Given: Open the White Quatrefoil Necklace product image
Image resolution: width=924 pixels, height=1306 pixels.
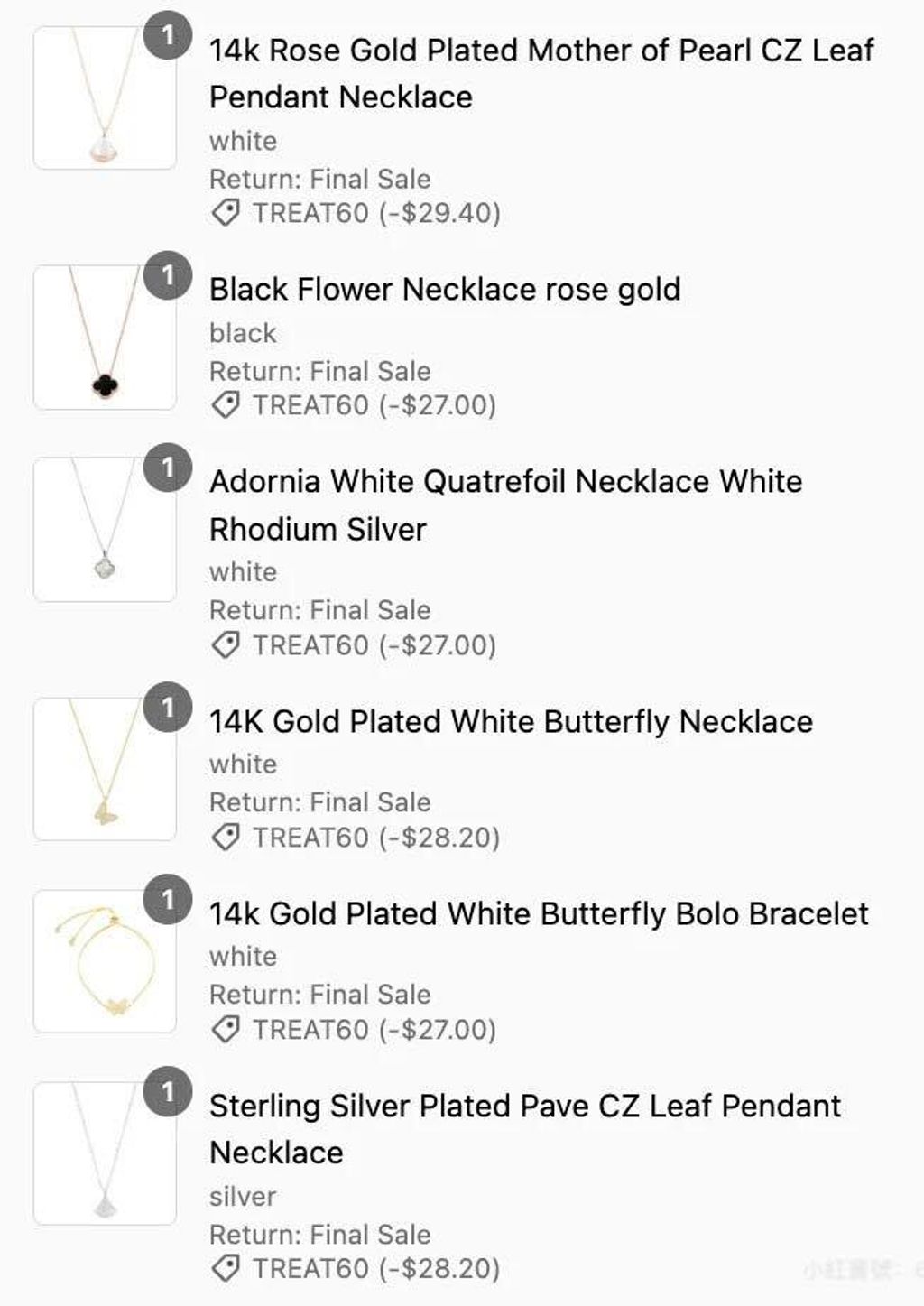Looking at the screenshot, I should point(104,530).
